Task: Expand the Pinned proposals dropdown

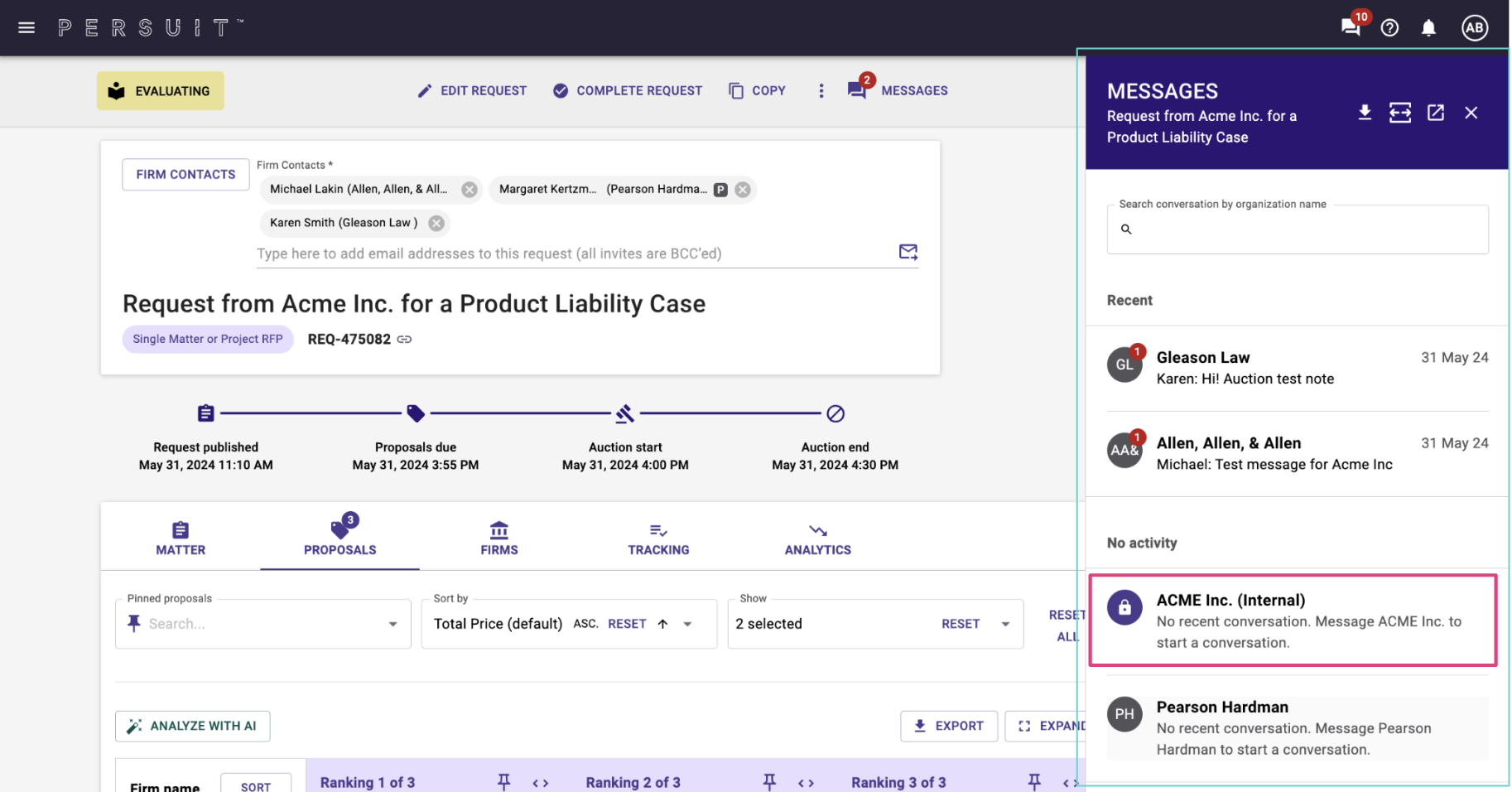Action: point(392,624)
